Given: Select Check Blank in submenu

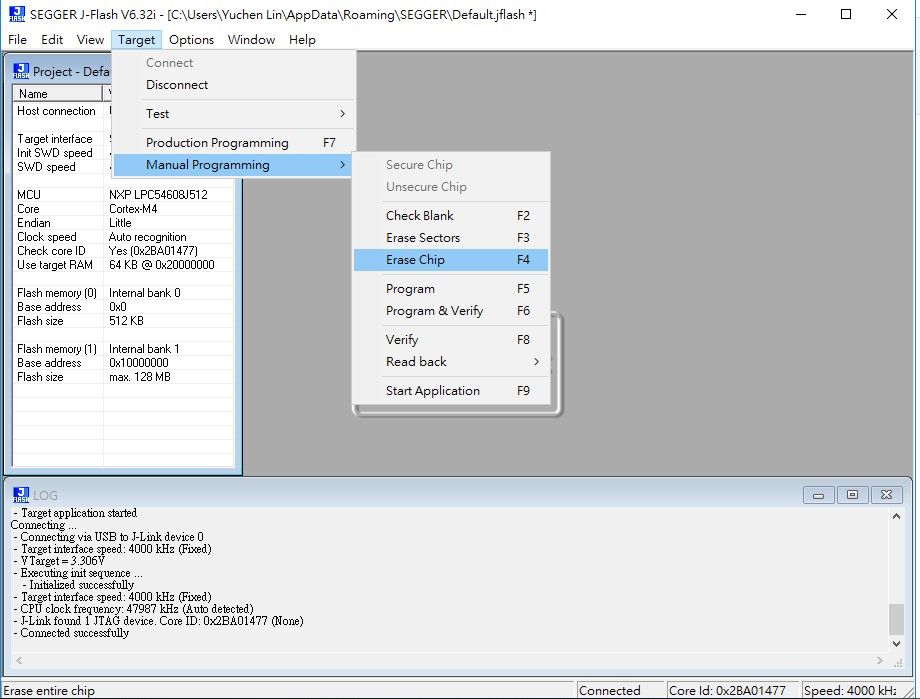Looking at the screenshot, I should 451,215.
